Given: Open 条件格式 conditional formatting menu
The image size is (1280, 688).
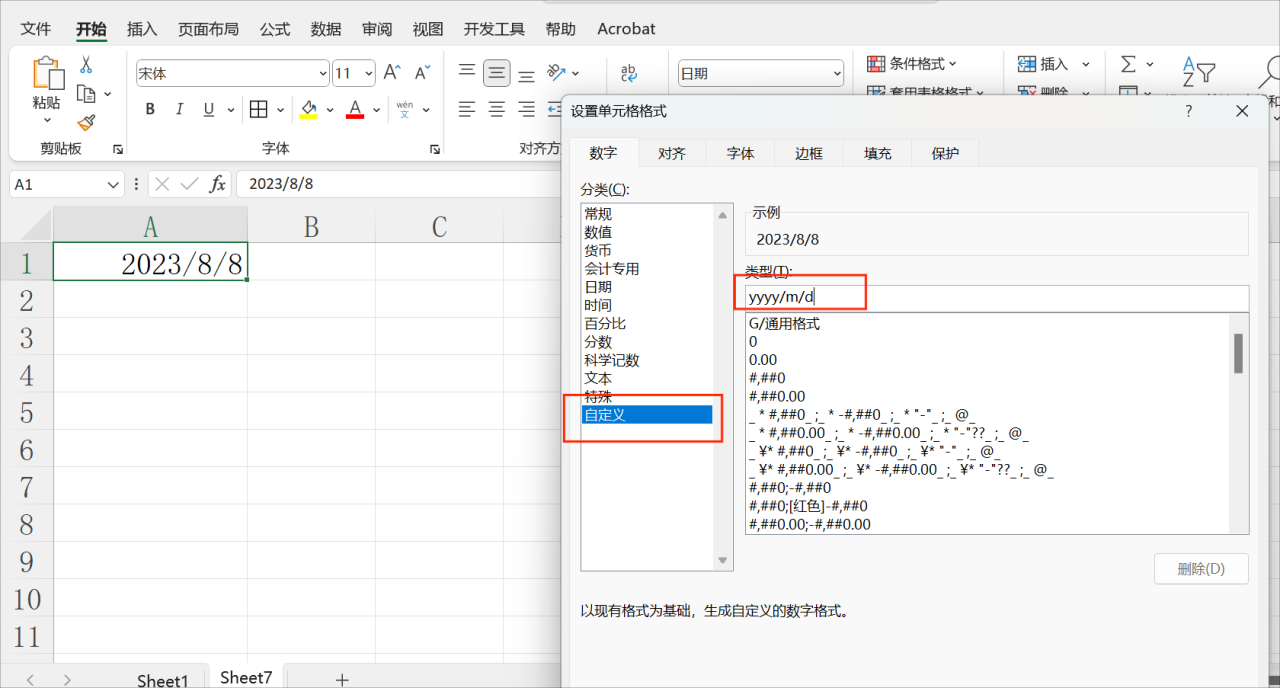Looking at the screenshot, I should click(x=911, y=64).
